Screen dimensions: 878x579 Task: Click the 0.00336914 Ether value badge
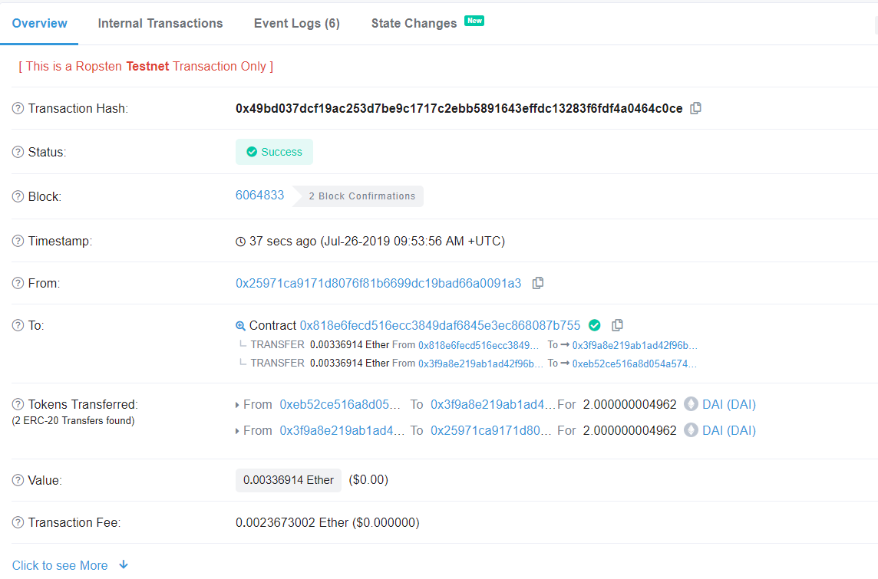click(288, 480)
